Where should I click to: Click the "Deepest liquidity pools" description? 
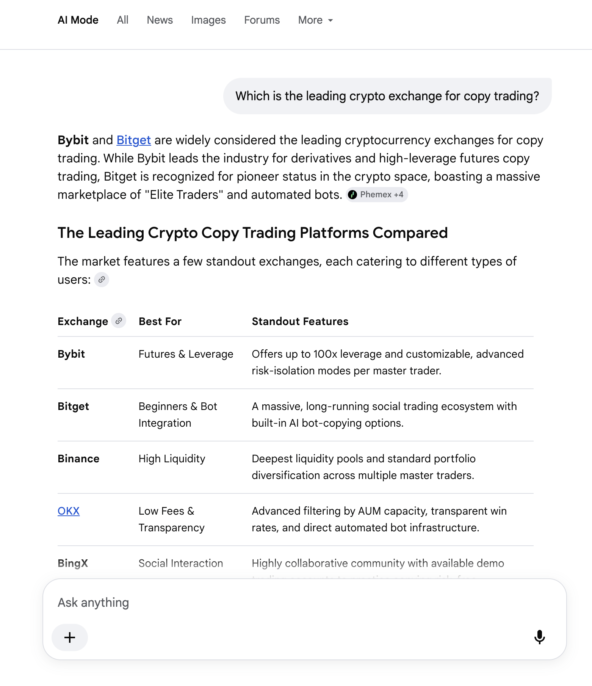pos(363,467)
